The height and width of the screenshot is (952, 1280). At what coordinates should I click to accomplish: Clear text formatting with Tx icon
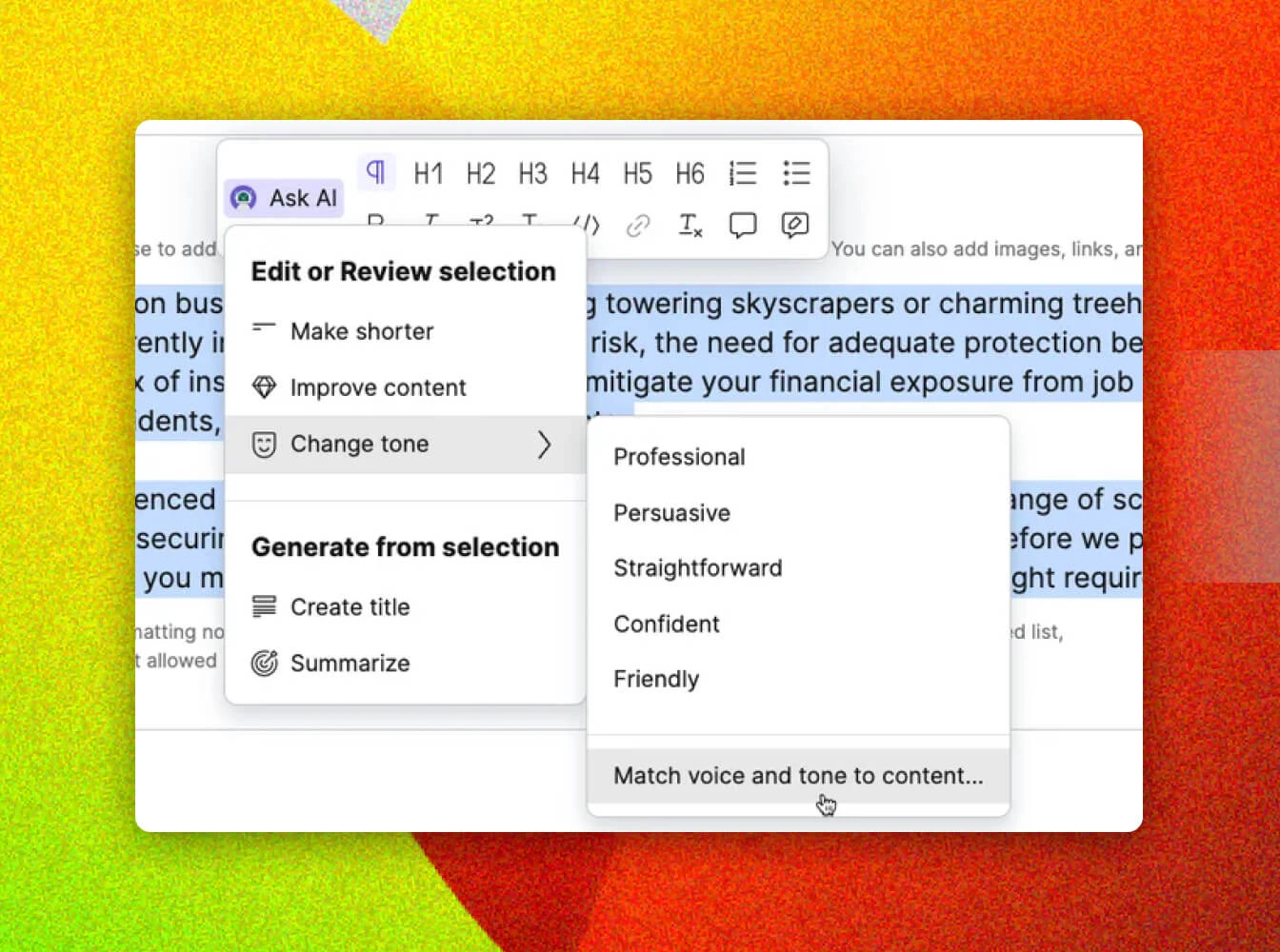tap(690, 226)
